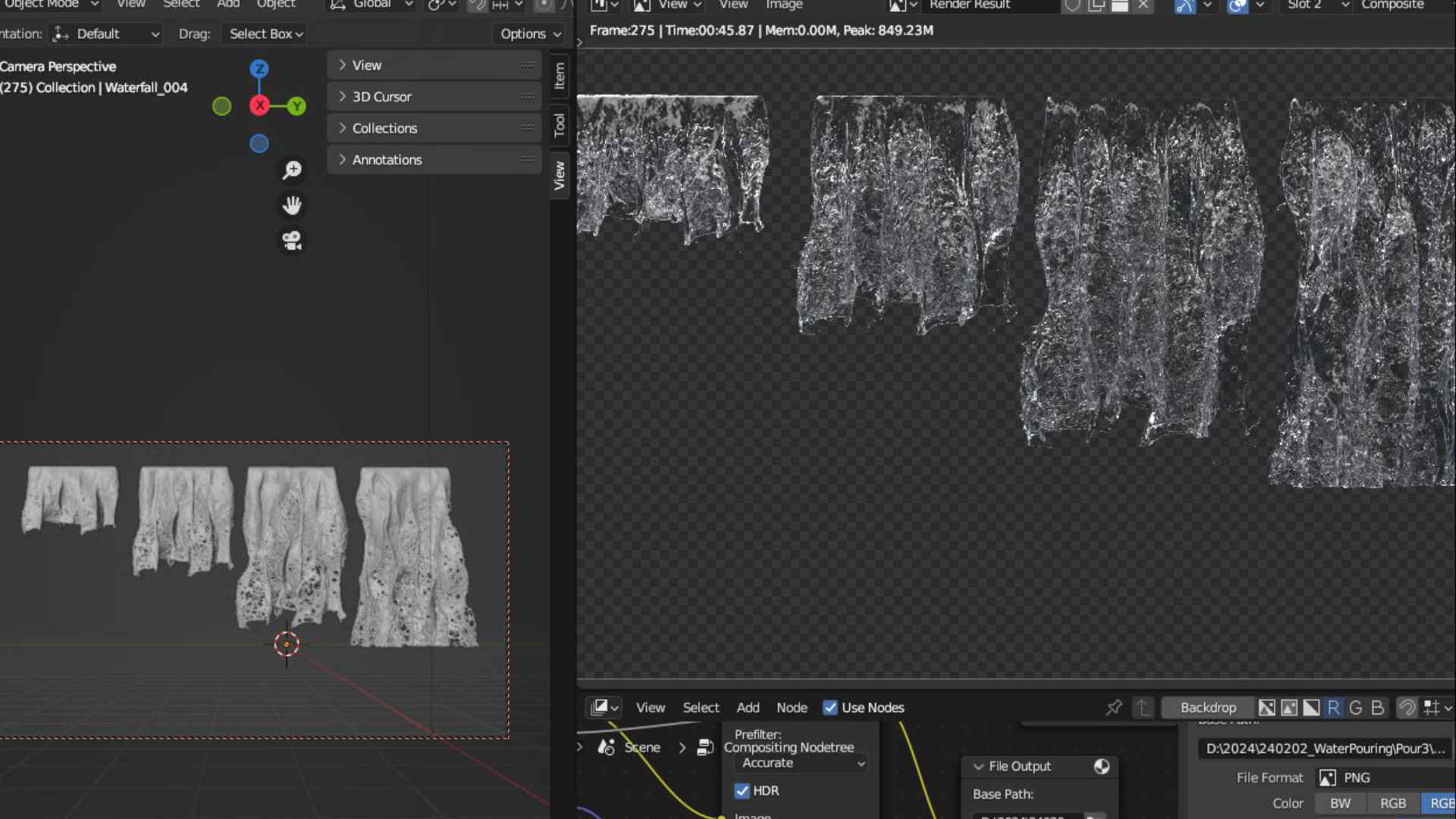Expand the View panel in sidebar
The width and height of the screenshot is (1456, 819).
(435, 65)
